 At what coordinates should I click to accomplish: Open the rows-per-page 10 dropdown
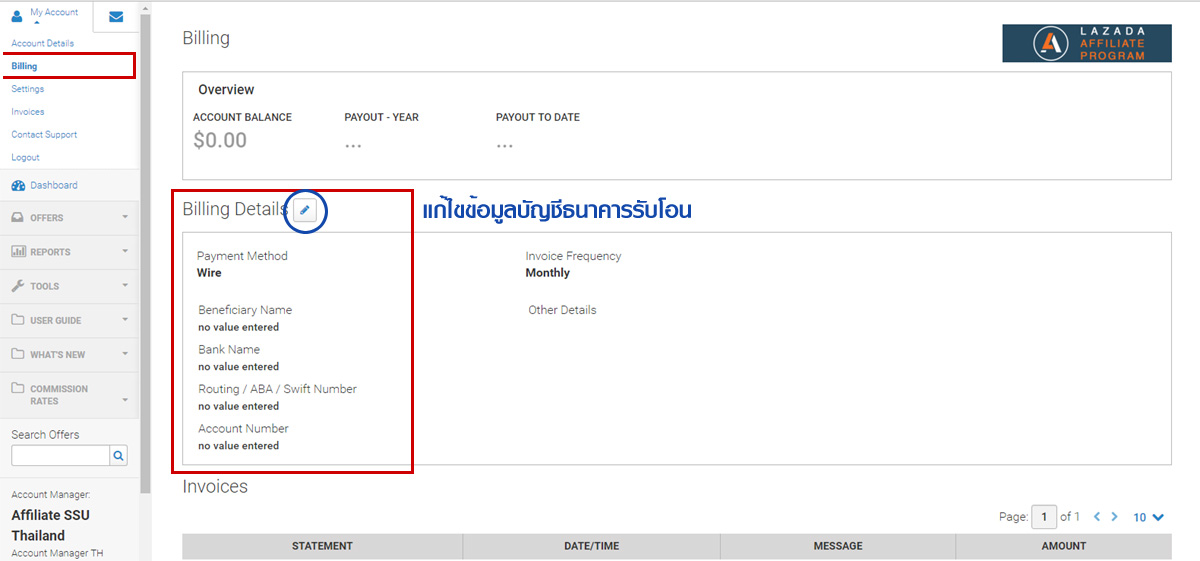click(x=1148, y=517)
